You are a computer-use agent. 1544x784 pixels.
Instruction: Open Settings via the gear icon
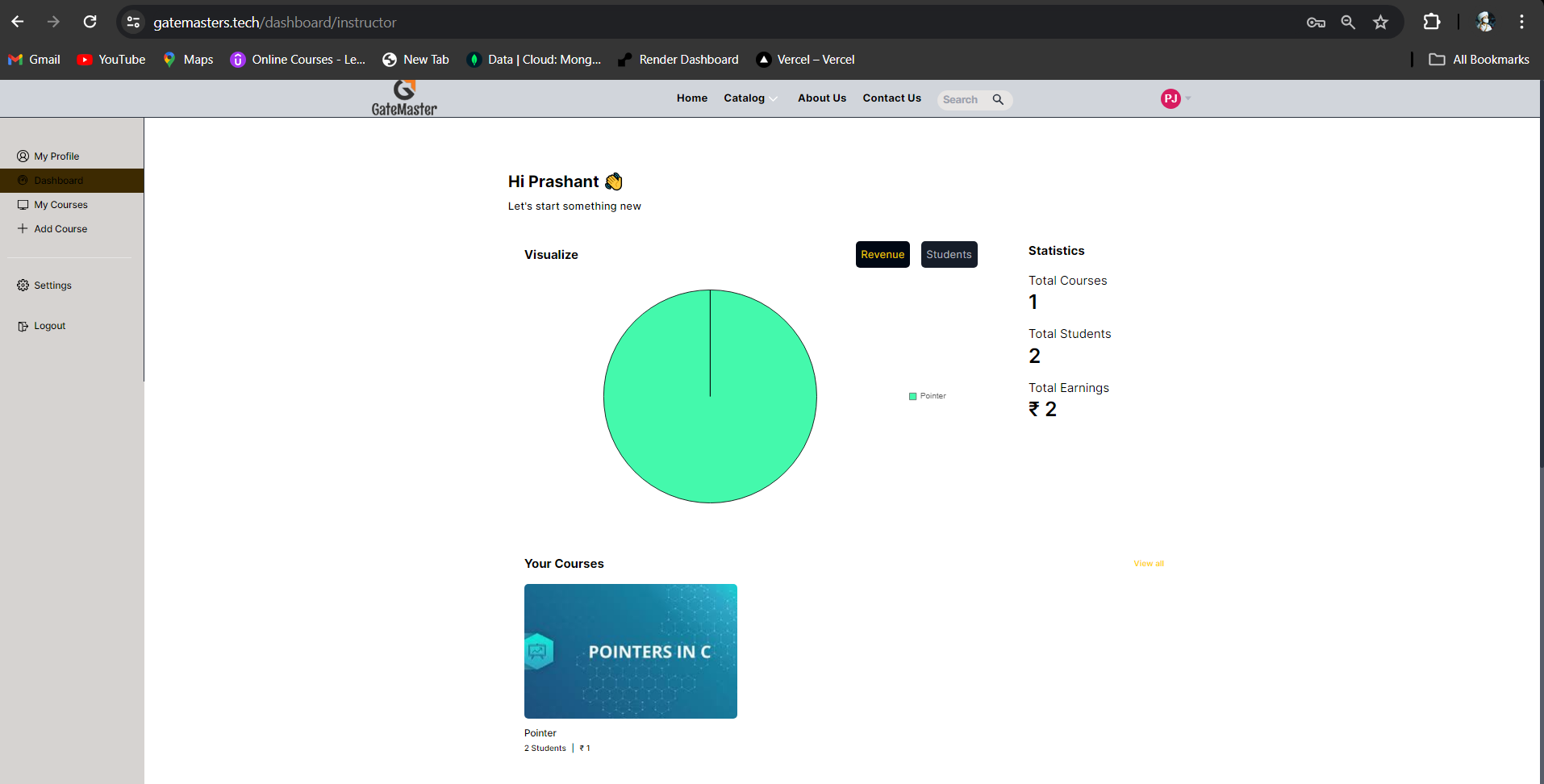click(x=23, y=285)
